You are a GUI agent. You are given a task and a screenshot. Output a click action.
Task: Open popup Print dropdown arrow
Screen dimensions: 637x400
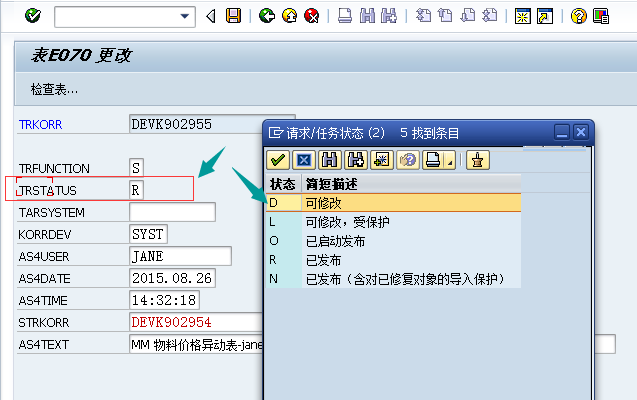(x=450, y=161)
